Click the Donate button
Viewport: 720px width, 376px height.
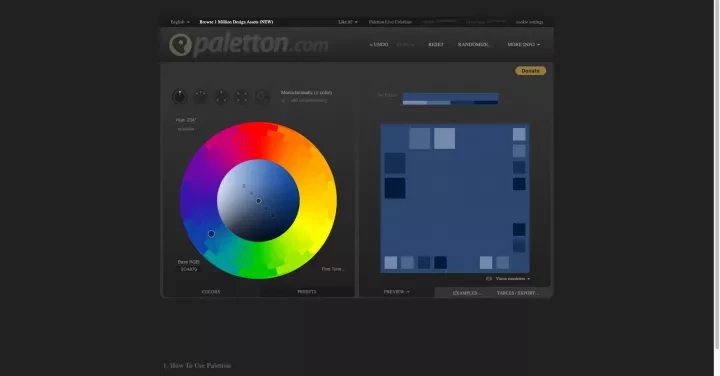(530, 71)
